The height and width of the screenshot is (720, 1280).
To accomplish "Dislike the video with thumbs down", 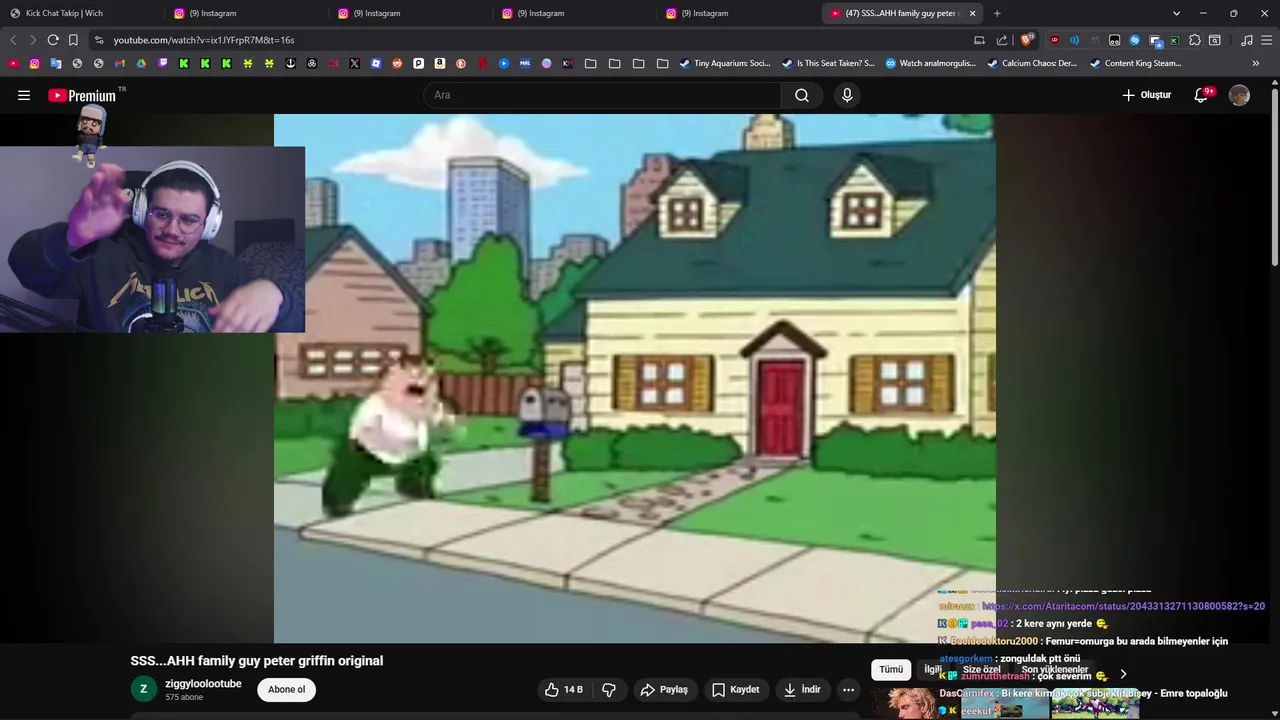I will [x=608, y=689].
